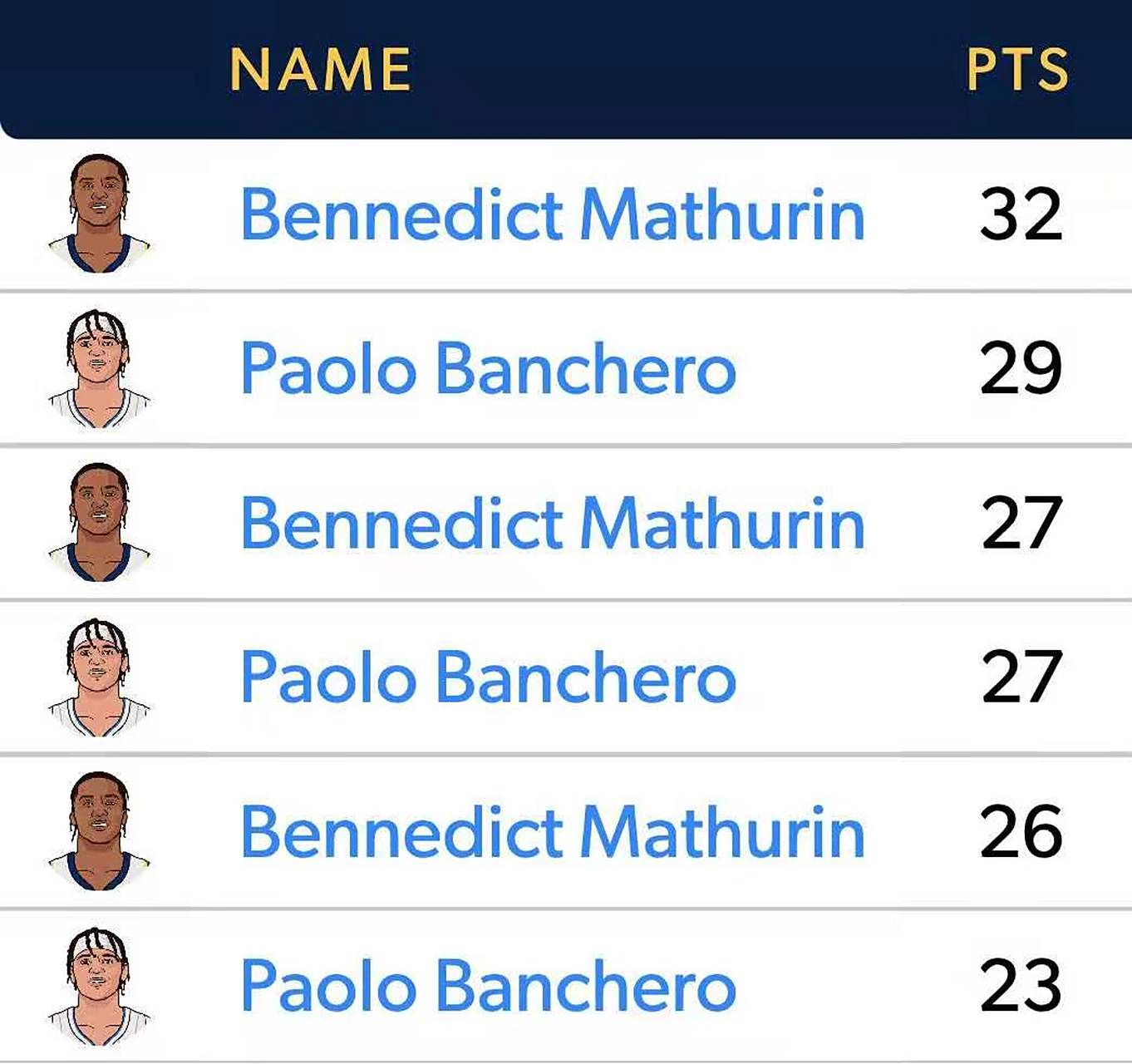Screen dimensions: 1132x1064
Task: Click Mathurin's 27 points value
Action: (1021, 524)
